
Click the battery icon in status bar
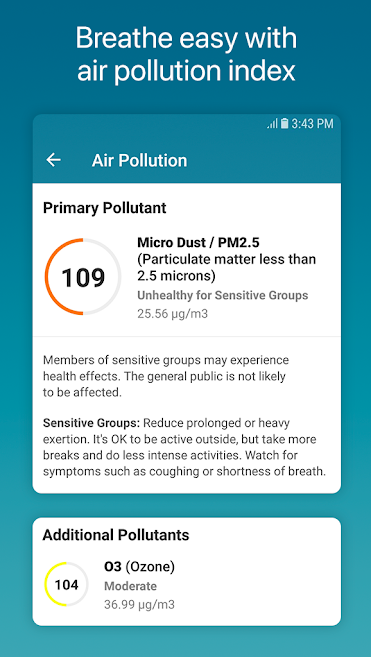pos(285,124)
